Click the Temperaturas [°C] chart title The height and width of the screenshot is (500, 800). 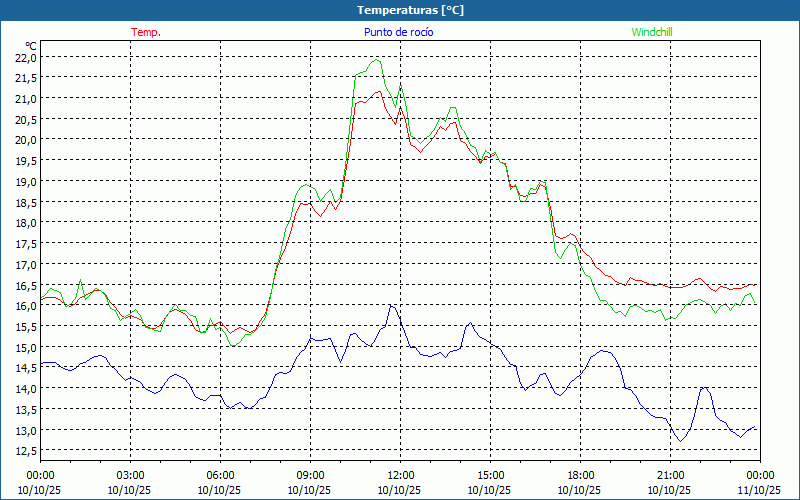click(410, 10)
